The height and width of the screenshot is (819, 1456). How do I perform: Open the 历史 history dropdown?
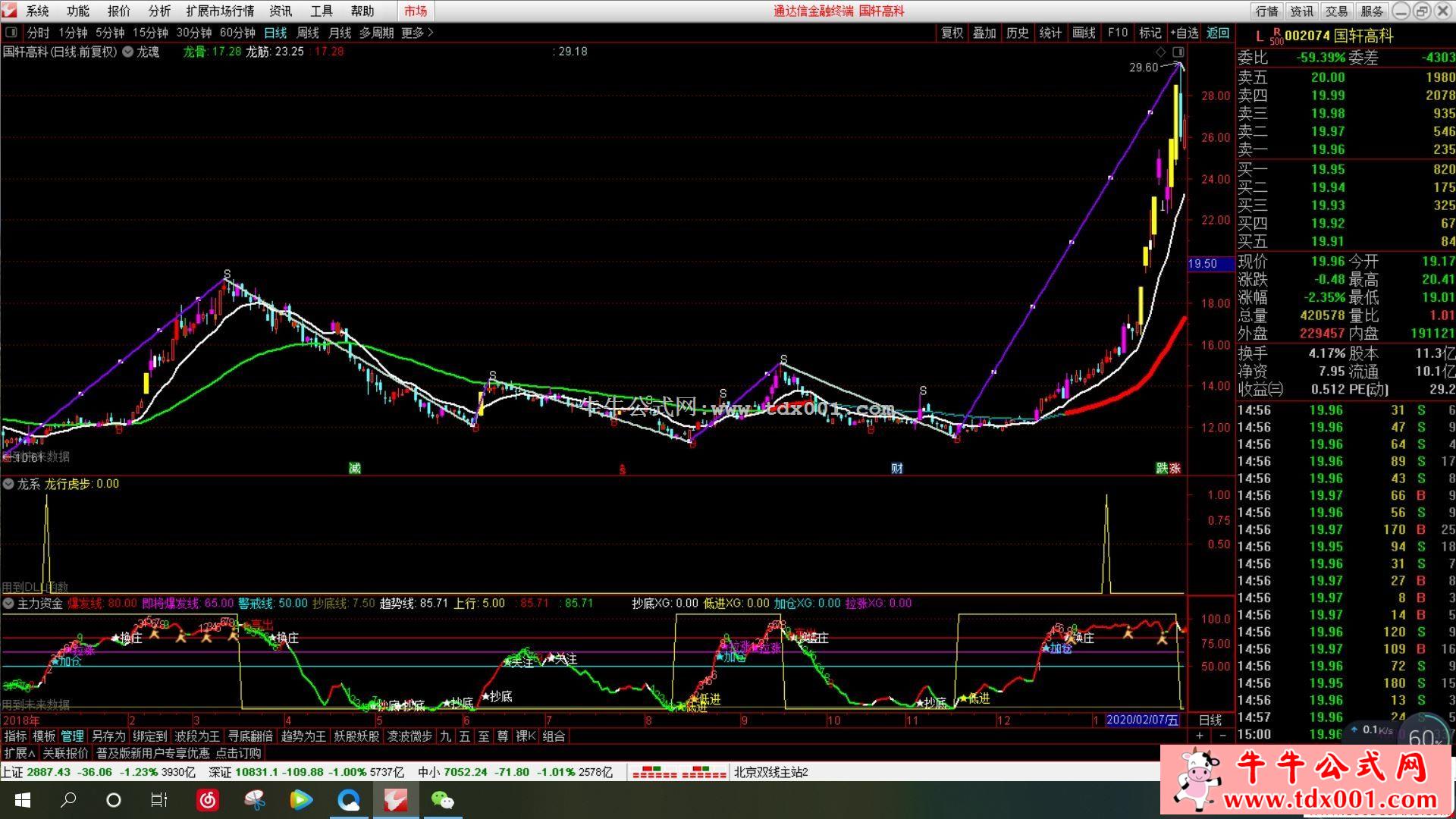tap(1018, 33)
